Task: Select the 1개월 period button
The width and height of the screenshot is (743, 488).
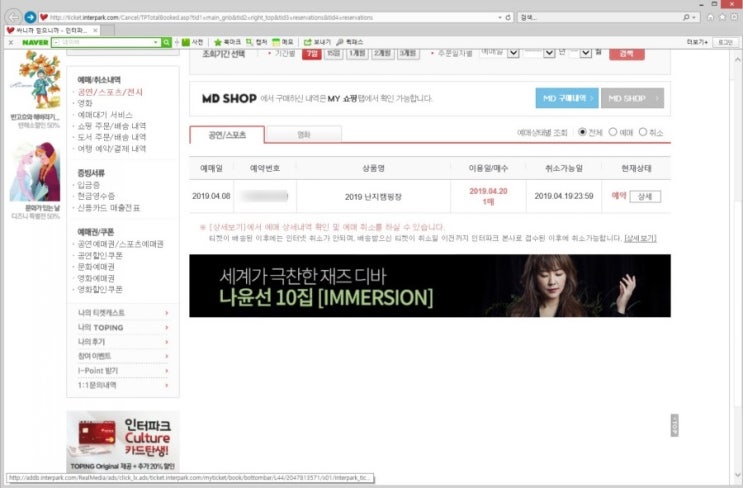Action: click(357, 54)
